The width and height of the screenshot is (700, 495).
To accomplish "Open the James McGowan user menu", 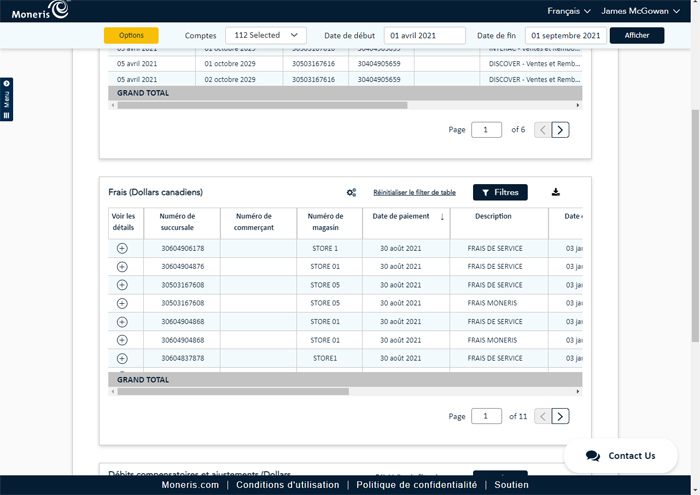I will (640, 11).
